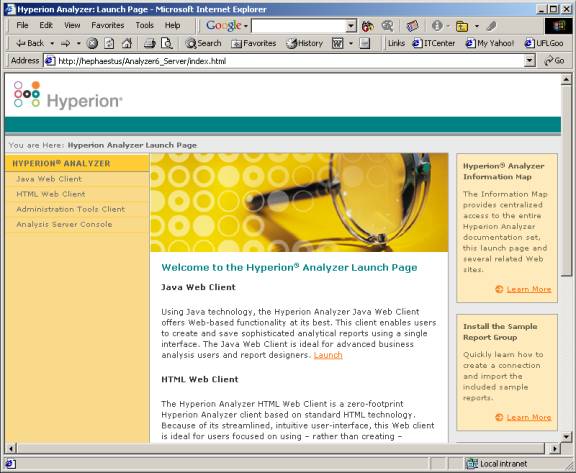576x473 pixels.
Task: Click in the Google search input field
Action: tap(299, 26)
